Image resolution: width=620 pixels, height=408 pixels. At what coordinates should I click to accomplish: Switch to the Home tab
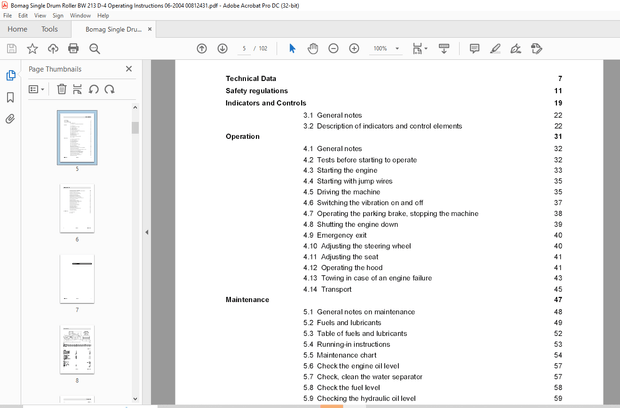coord(17,29)
